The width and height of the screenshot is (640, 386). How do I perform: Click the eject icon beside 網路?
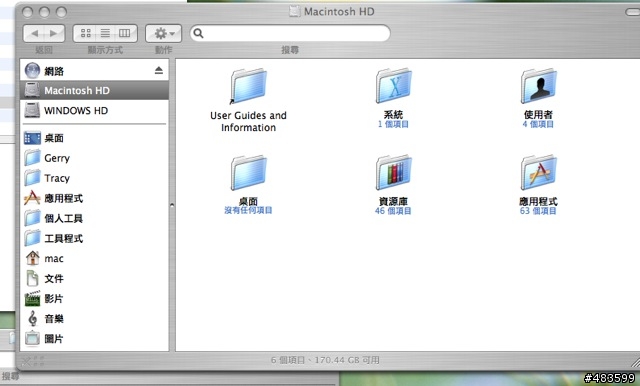click(159, 71)
